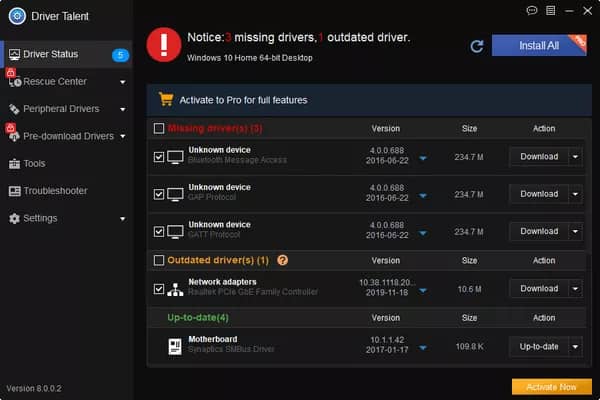Click the Pre-download Drivers cloud icon

click(15, 137)
